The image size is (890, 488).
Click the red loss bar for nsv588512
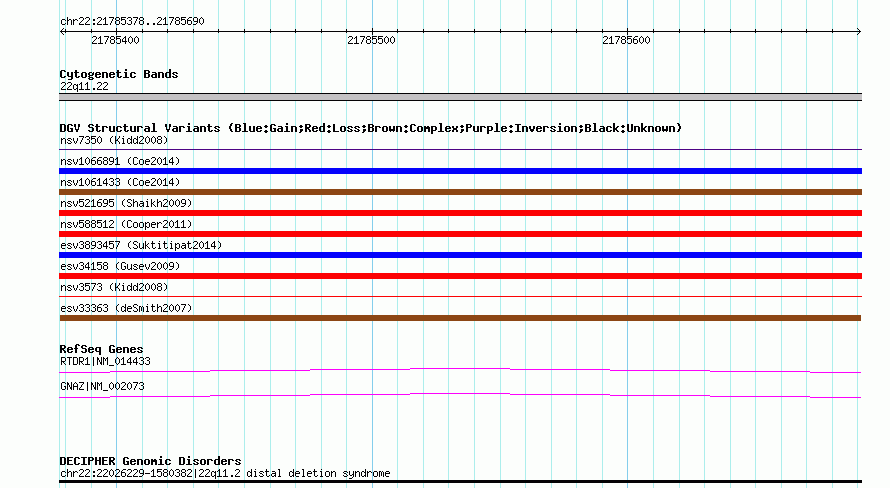(x=460, y=234)
